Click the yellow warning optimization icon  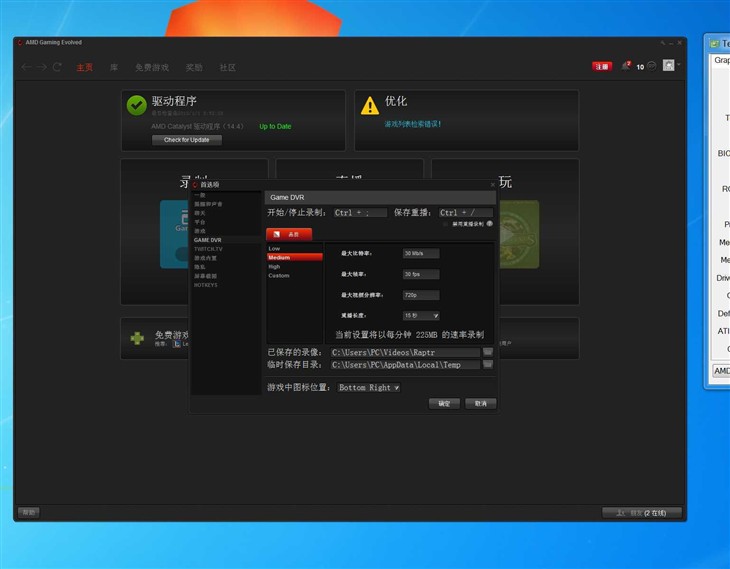[x=370, y=104]
